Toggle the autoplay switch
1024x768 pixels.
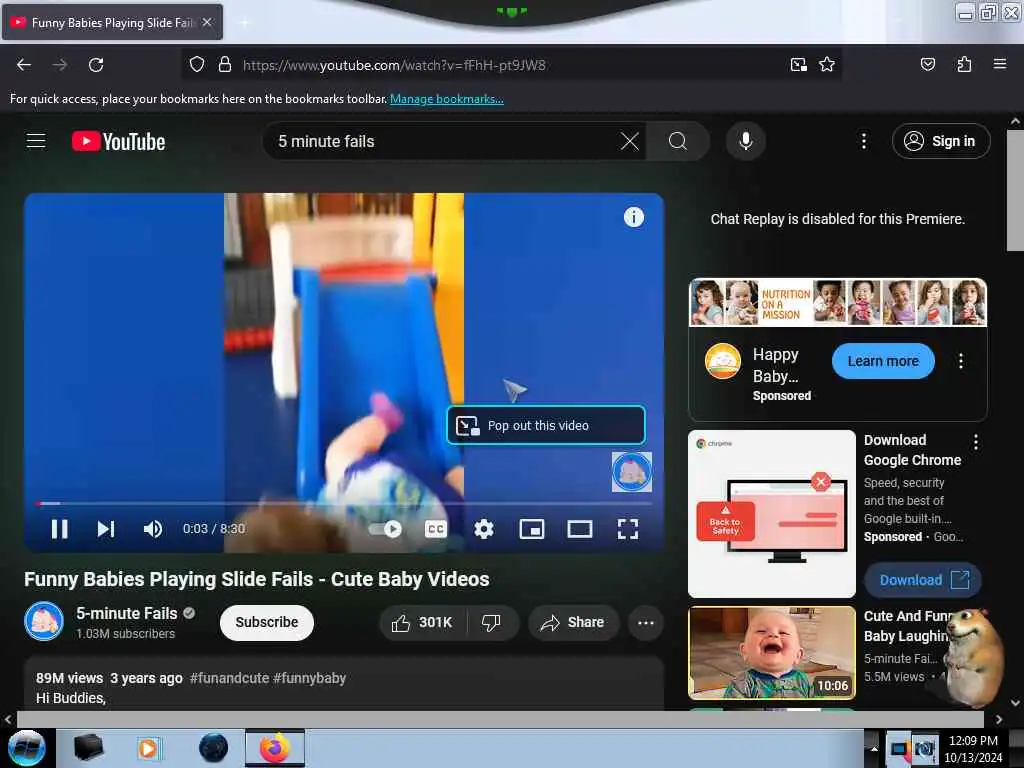pos(385,529)
